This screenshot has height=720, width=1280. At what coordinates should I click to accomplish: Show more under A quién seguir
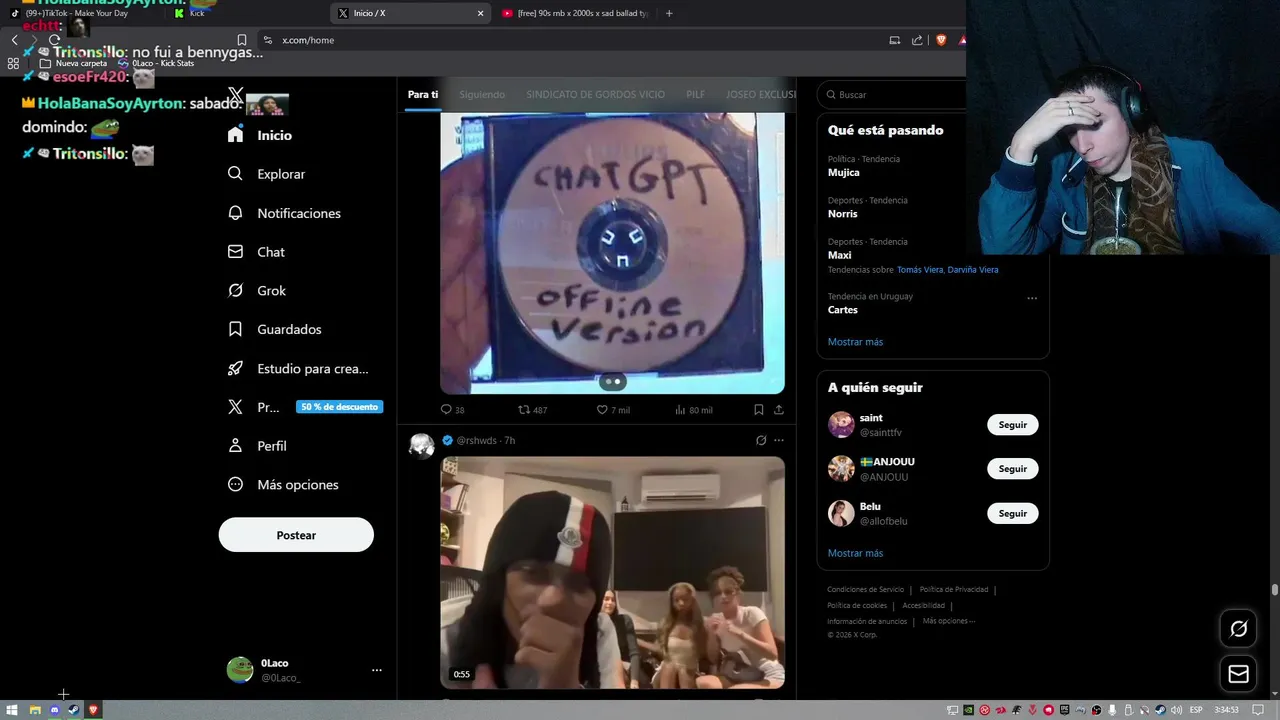tap(855, 553)
